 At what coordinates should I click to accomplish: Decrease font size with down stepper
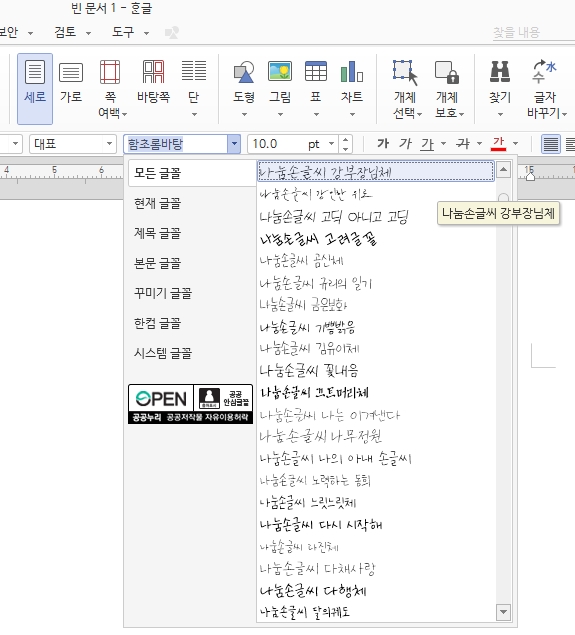345,148
